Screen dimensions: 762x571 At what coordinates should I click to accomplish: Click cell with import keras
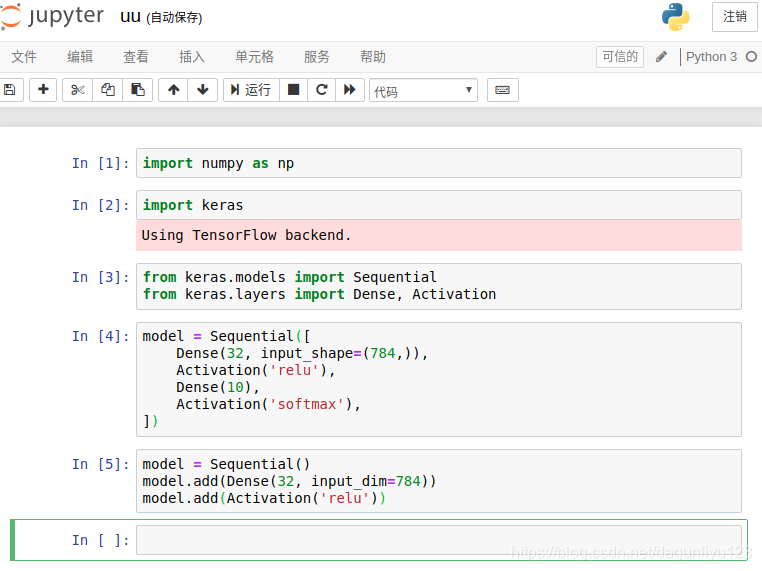(x=439, y=205)
